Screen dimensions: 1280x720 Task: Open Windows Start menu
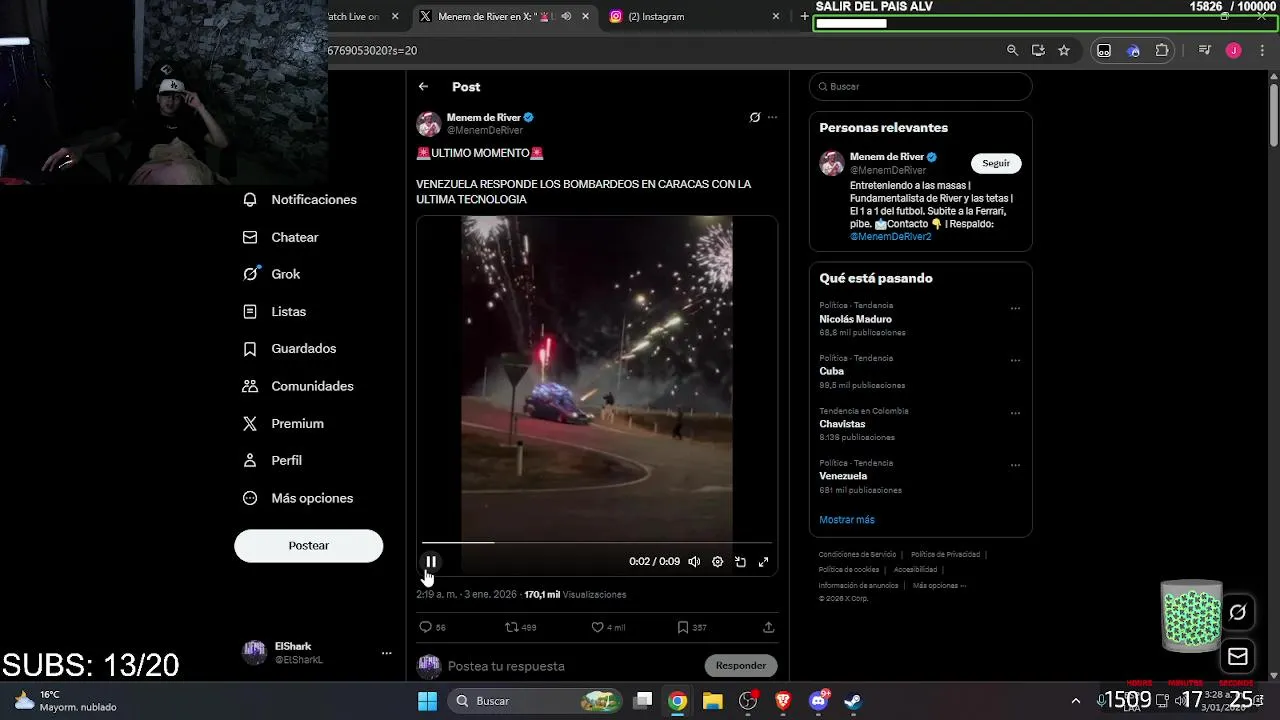(x=427, y=701)
